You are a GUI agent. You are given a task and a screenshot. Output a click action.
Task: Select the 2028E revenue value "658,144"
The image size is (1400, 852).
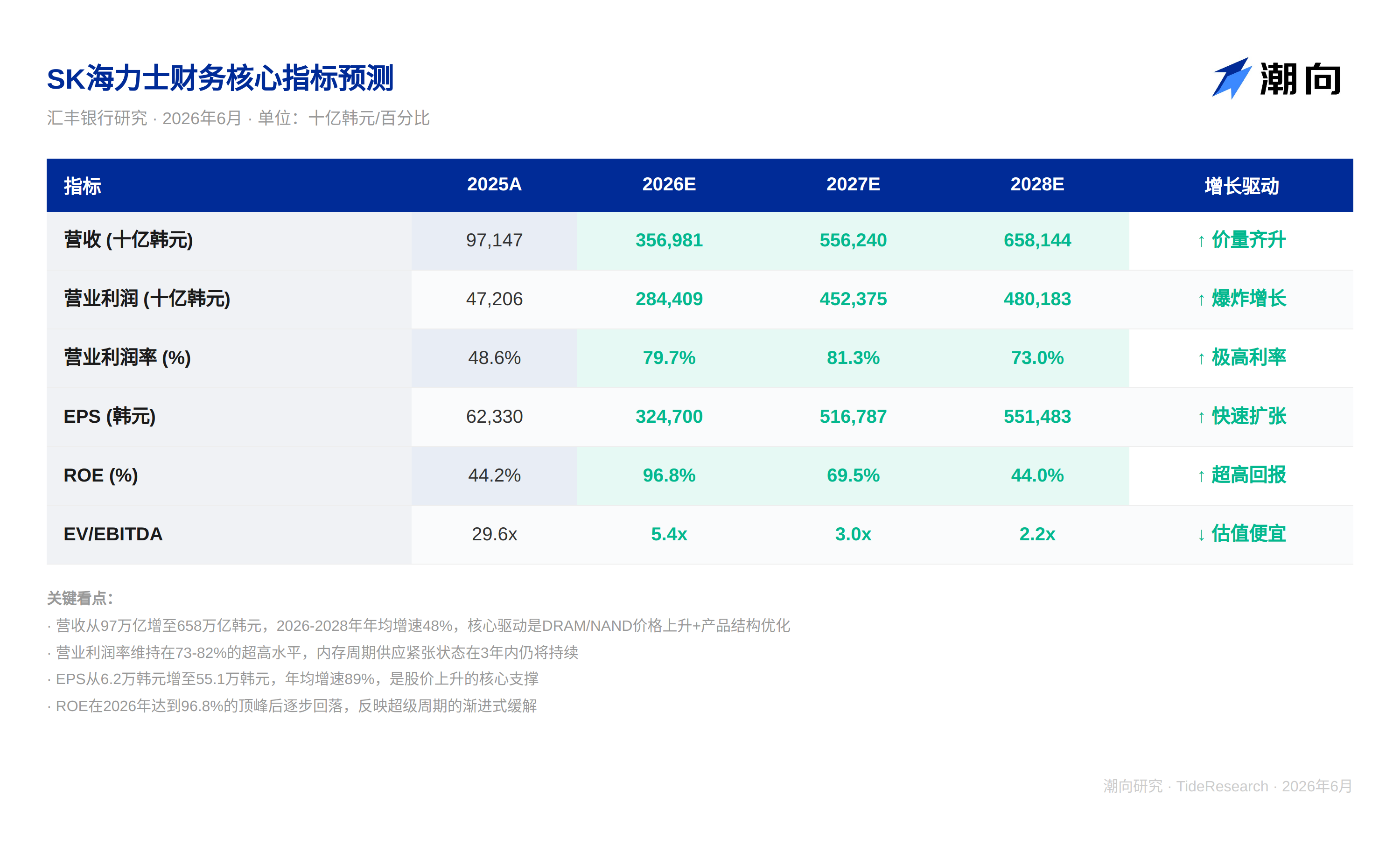coord(1037,240)
